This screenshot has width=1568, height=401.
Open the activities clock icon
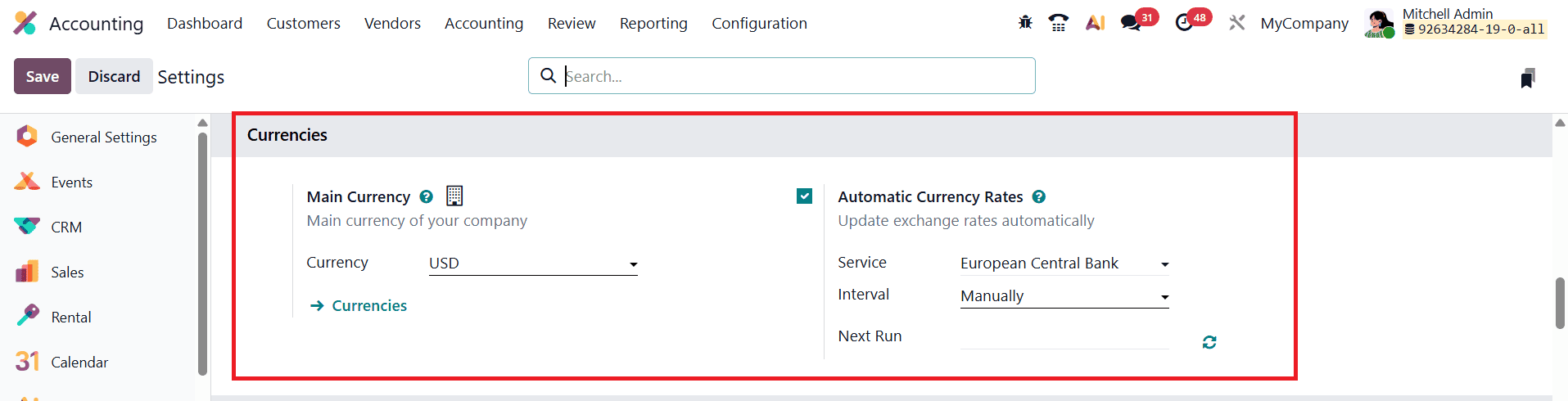pos(1184,23)
